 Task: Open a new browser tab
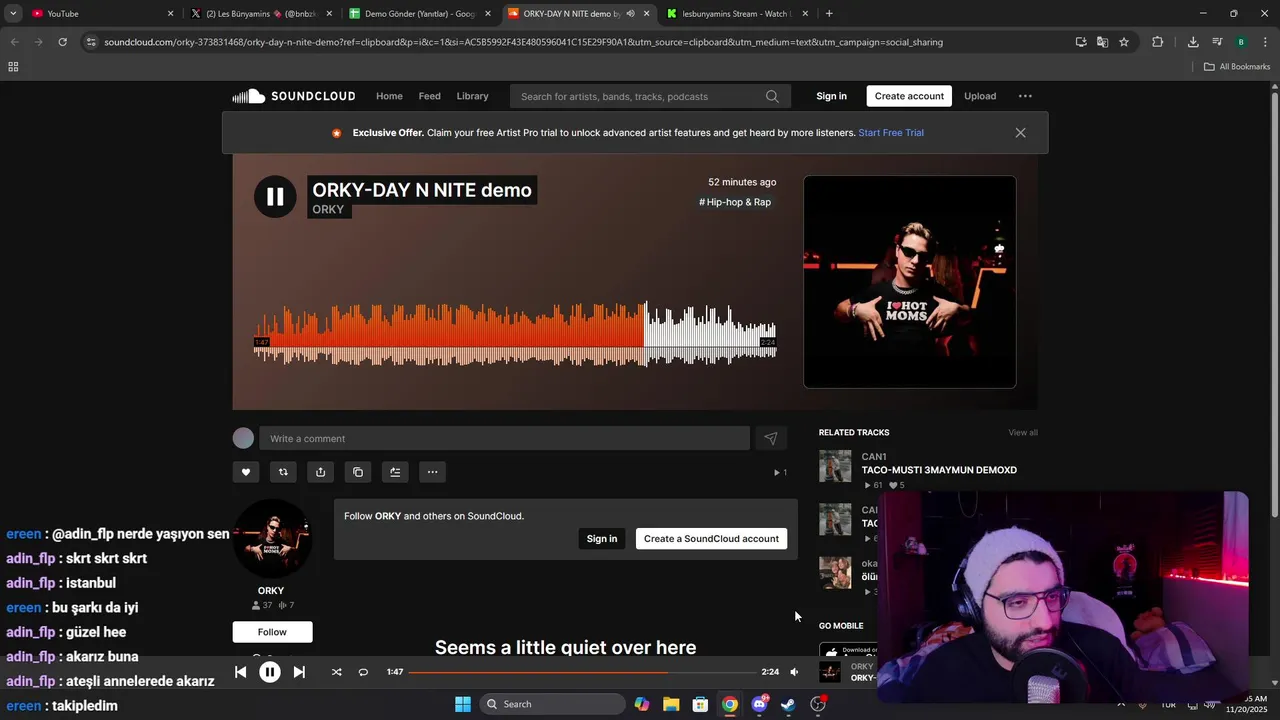829,13
